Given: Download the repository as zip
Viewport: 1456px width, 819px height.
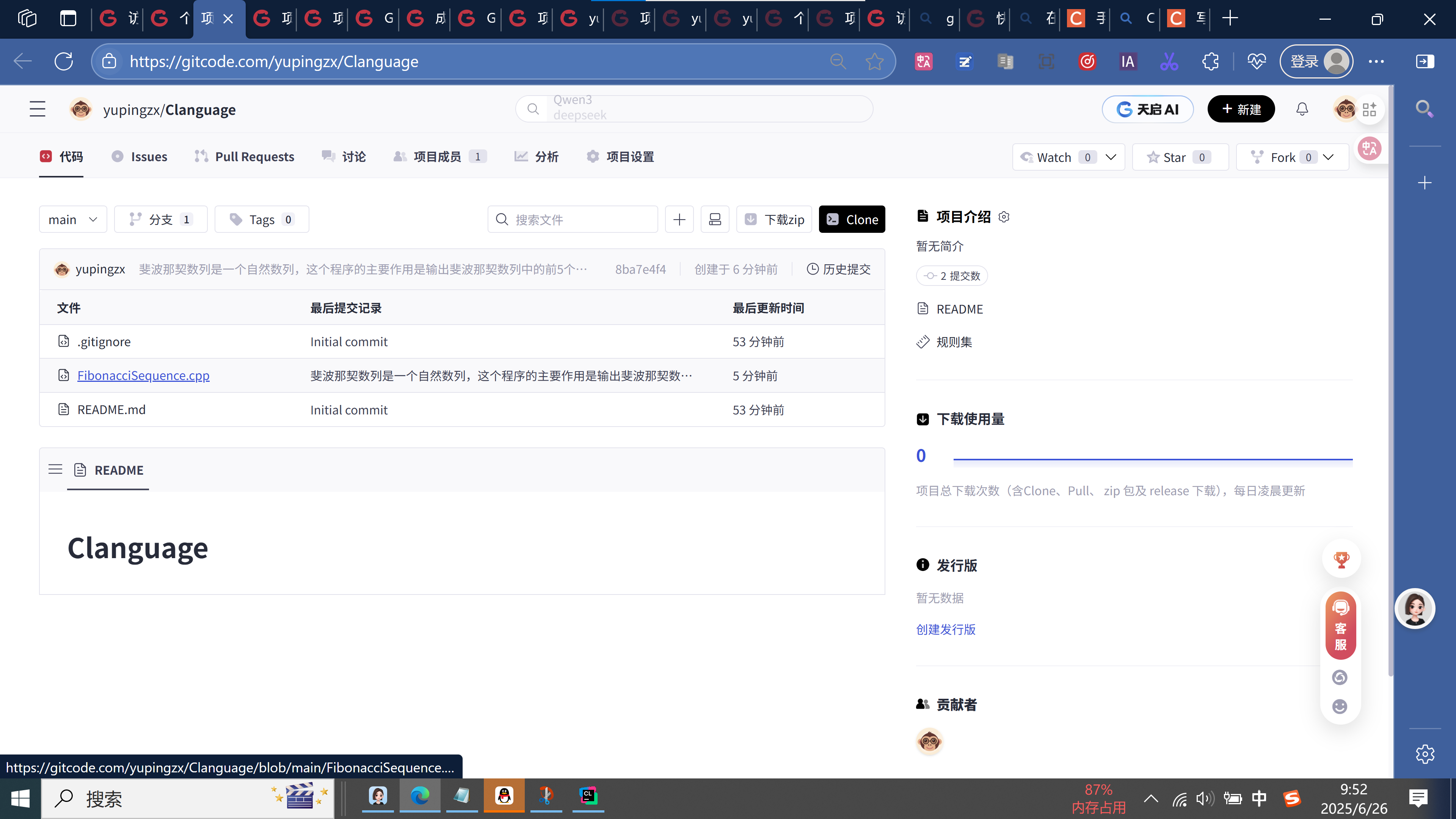Looking at the screenshot, I should click(x=774, y=219).
